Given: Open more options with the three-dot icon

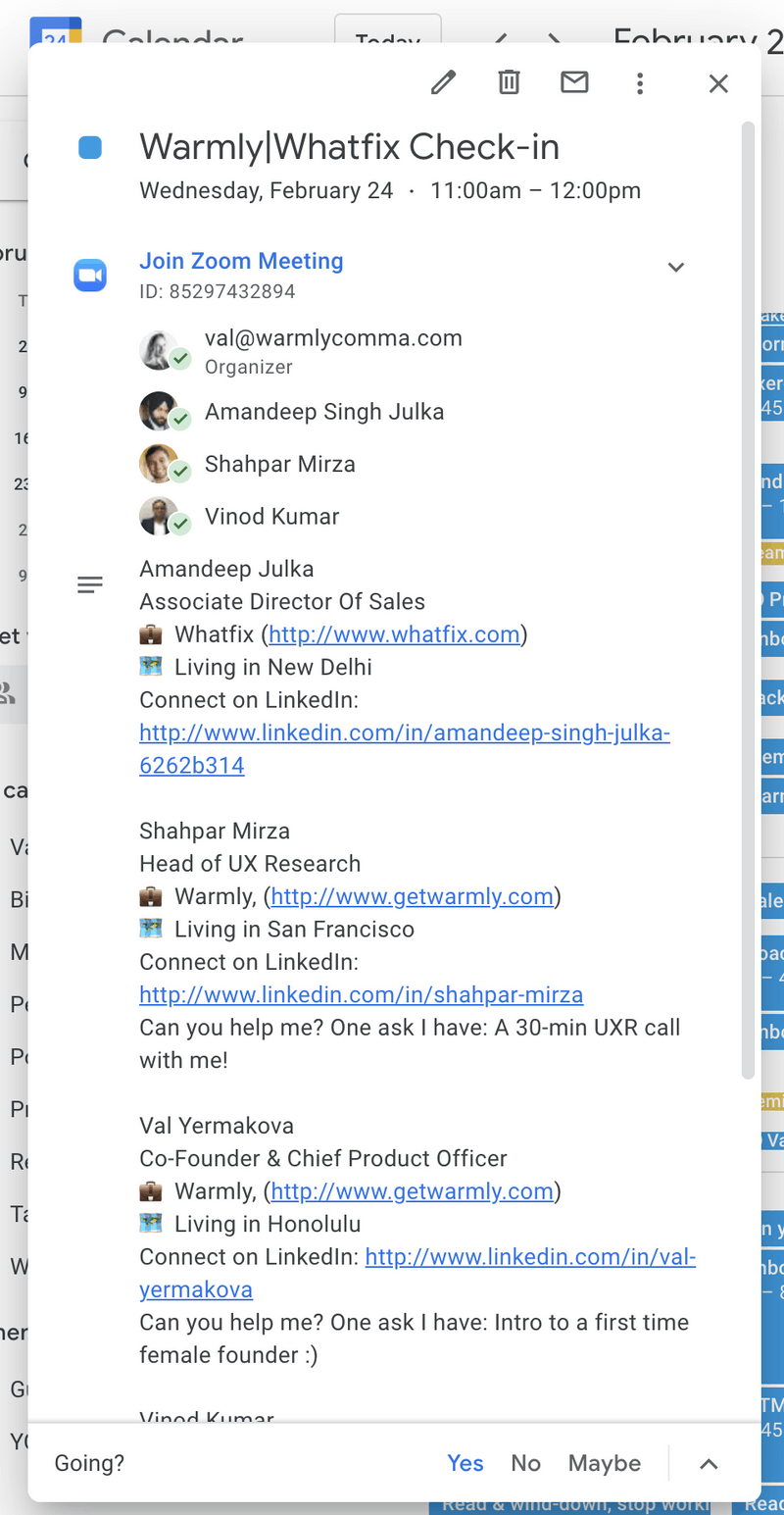Looking at the screenshot, I should pyautogui.click(x=640, y=83).
